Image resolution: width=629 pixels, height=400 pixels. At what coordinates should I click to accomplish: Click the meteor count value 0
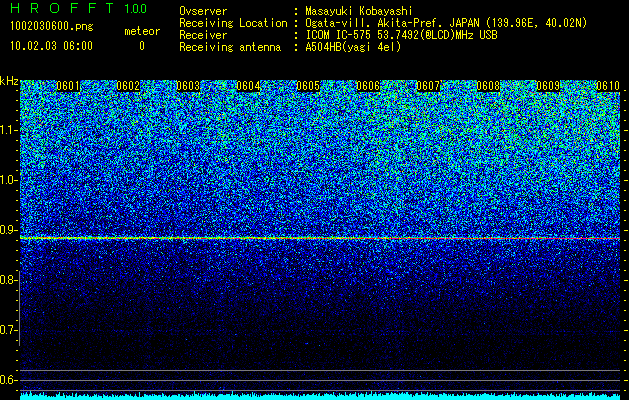pos(142,46)
